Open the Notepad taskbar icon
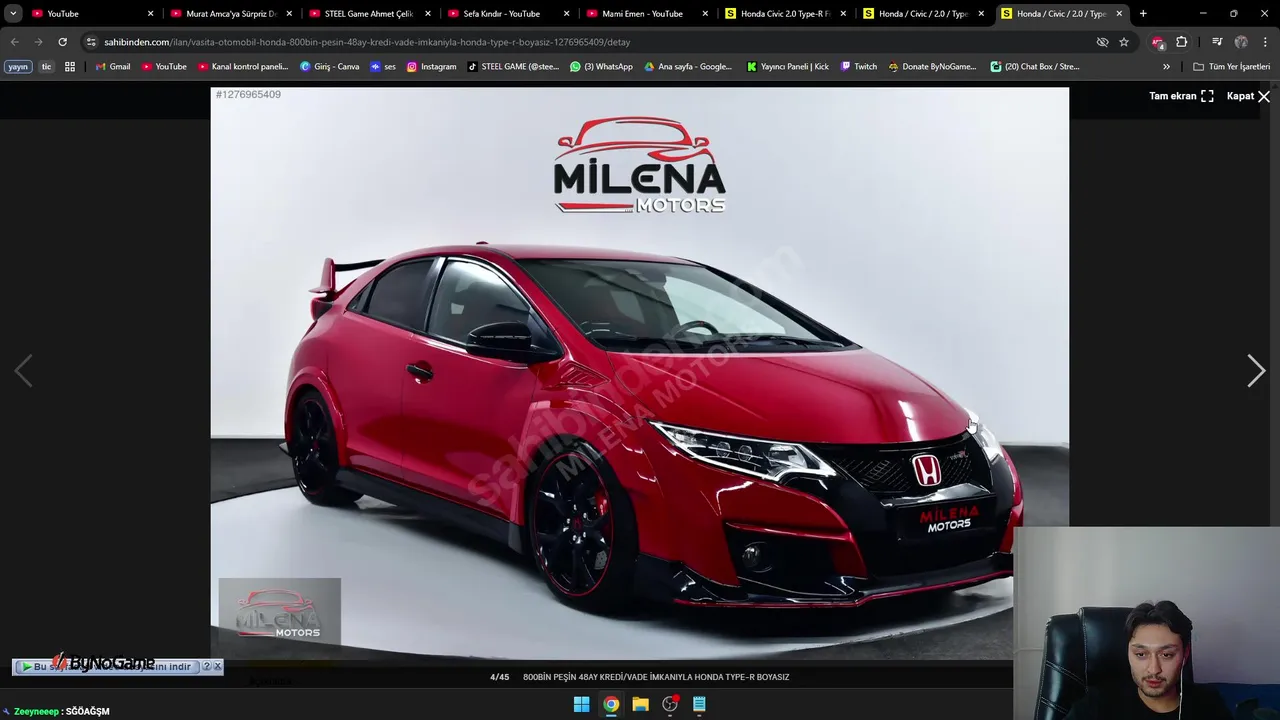This screenshot has width=1280, height=720. pos(699,704)
